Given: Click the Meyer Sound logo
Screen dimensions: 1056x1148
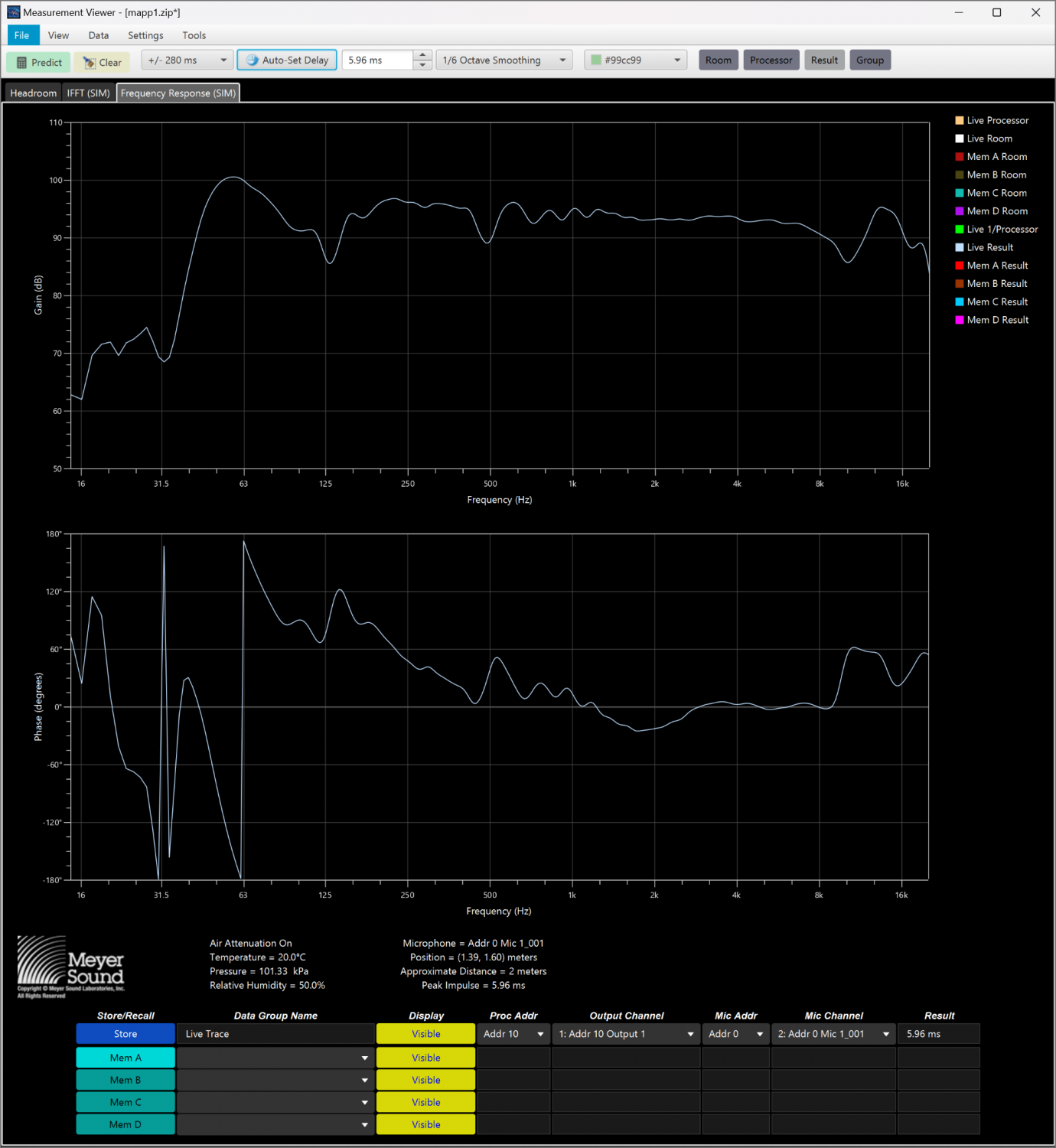Looking at the screenshot, I should (70, 967).
